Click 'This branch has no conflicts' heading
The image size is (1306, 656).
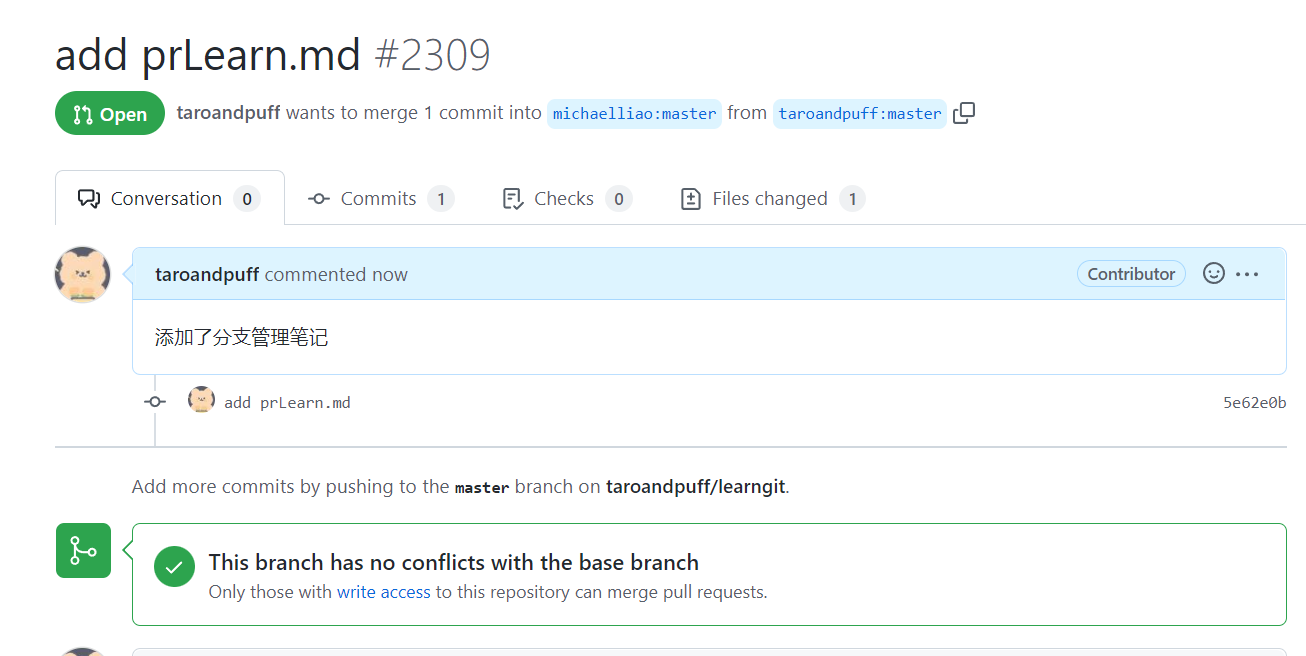pos(453,562)
